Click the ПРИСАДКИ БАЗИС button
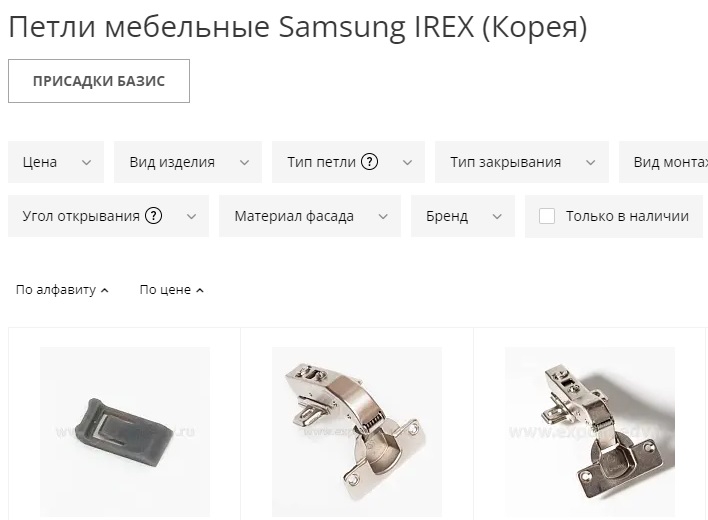708x520 pixels. point(99,81)
